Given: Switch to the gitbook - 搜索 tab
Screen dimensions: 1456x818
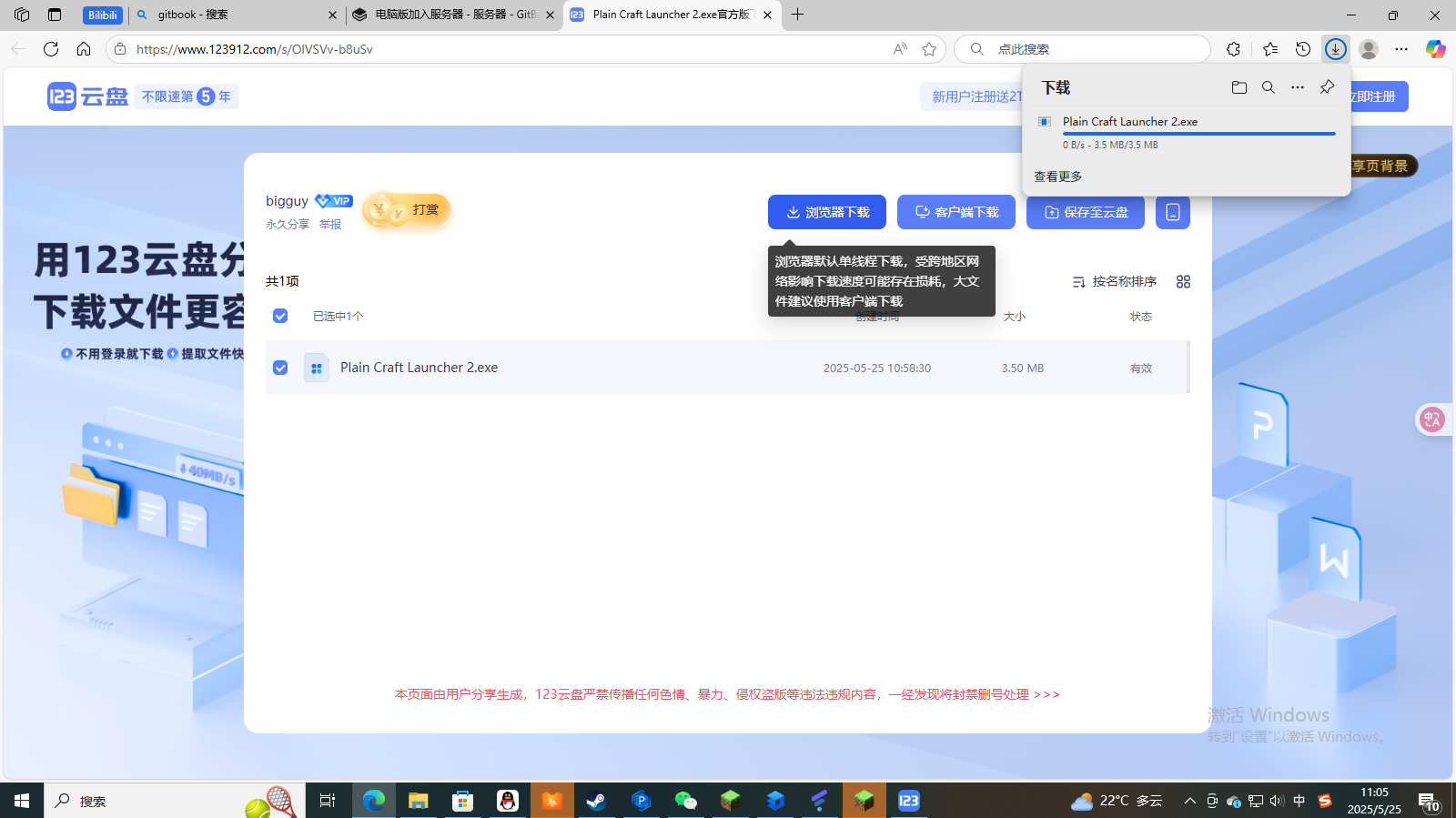Looking at the screenshot, I should 236,15.
